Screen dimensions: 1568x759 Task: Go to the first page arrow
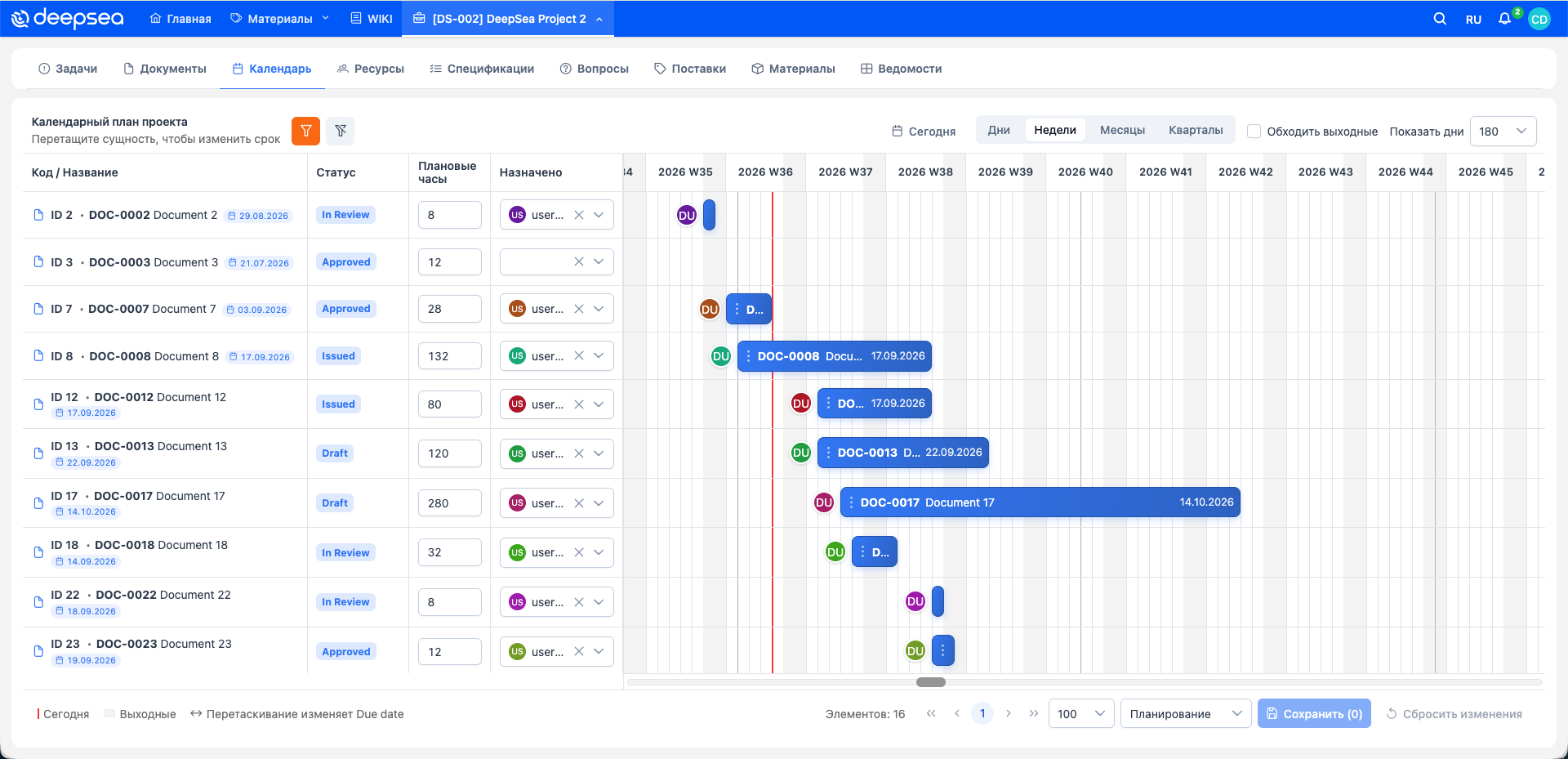point(931,713)
